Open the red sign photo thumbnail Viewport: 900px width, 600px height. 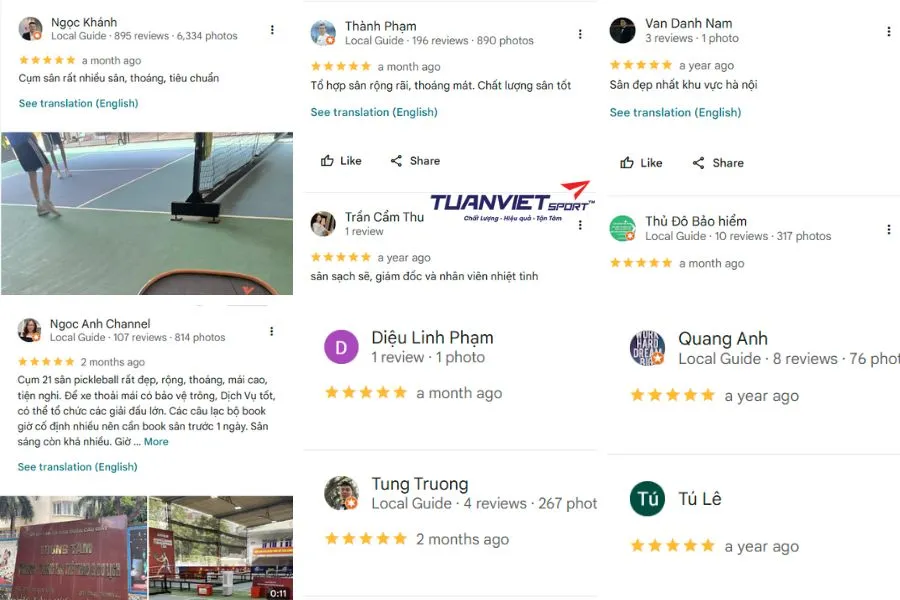pos(73,548)
